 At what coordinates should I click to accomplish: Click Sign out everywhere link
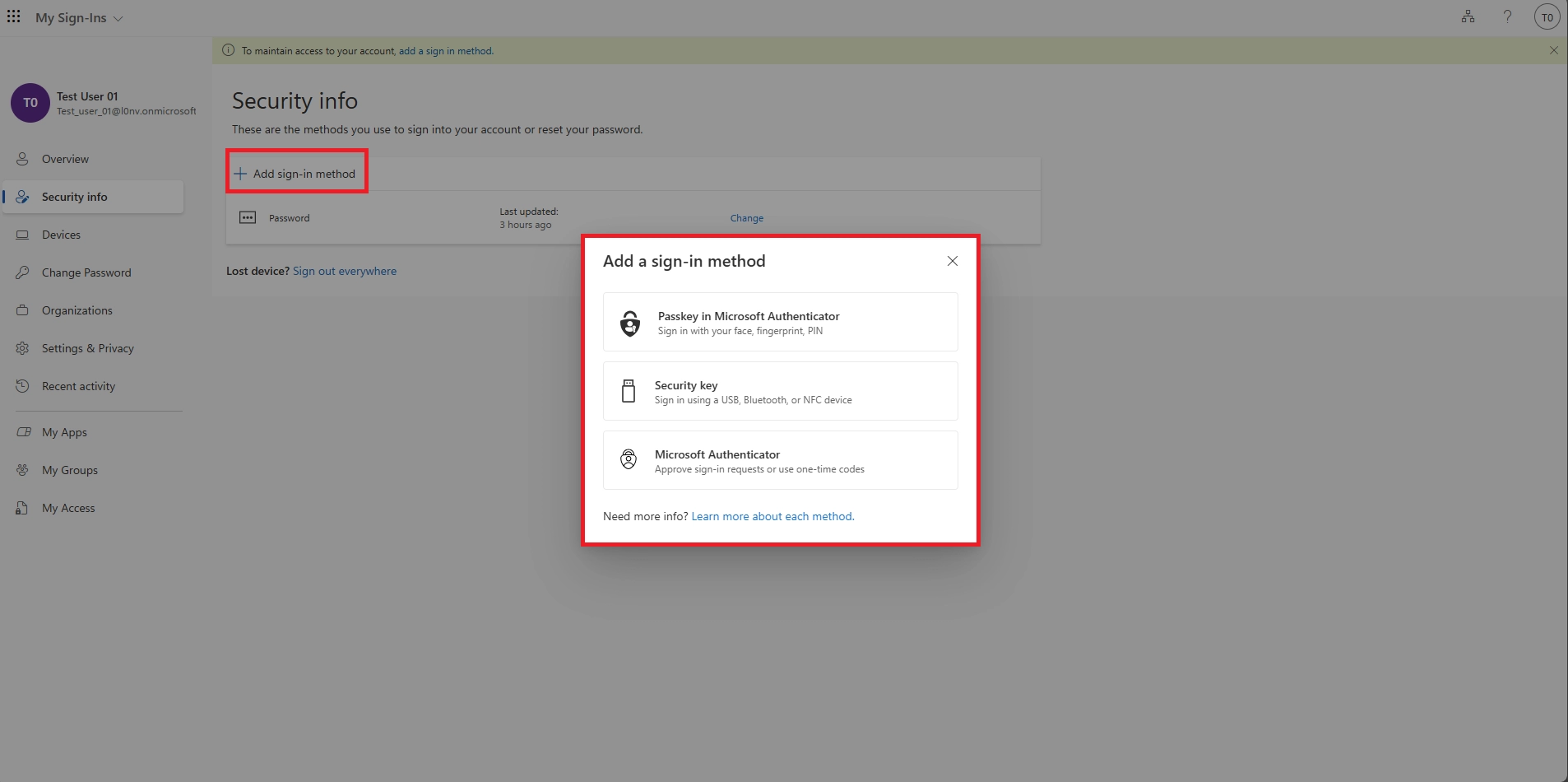coord(344,271)
